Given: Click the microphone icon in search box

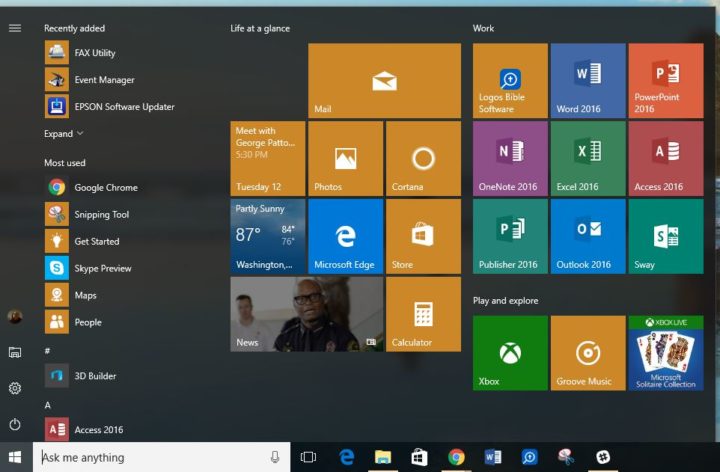Looking at the screenshot, I should click(275, 457).
